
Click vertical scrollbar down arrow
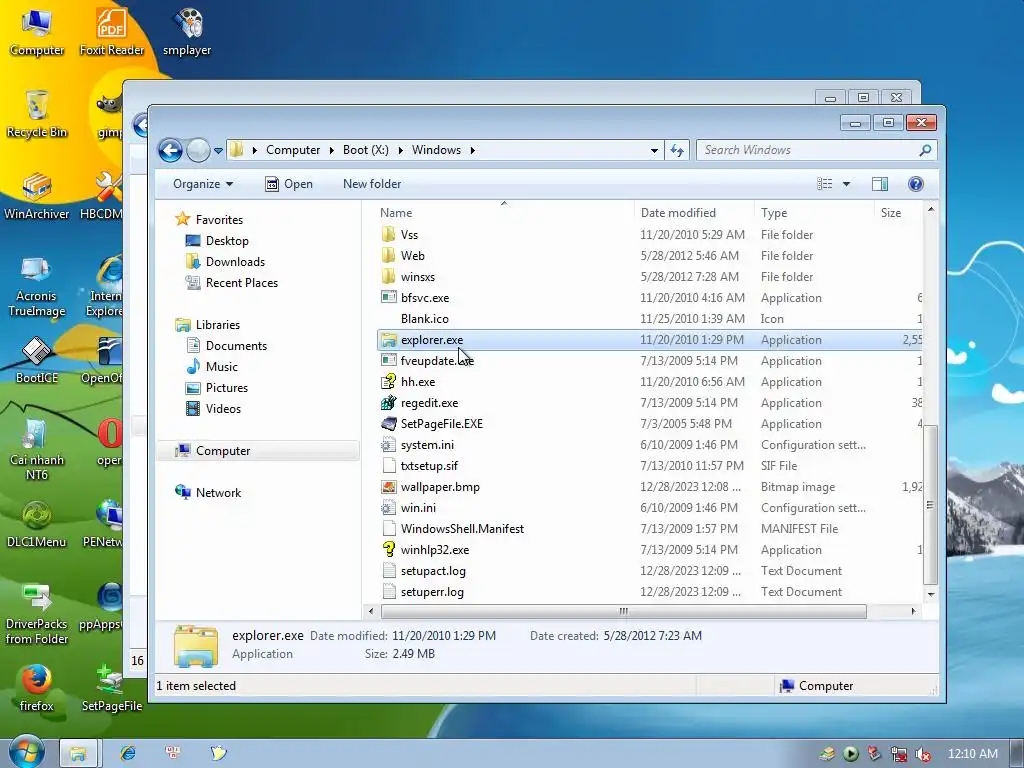click(x=931, y=594)
